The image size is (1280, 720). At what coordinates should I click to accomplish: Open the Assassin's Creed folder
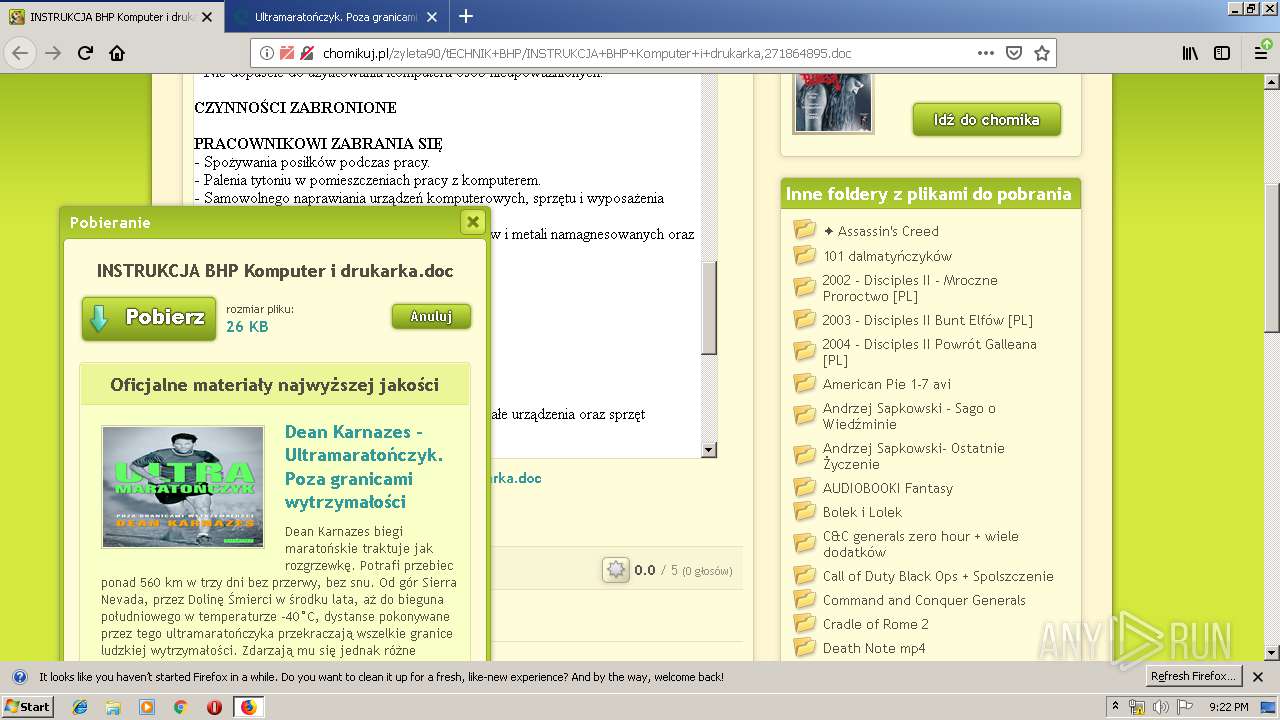click(881, 231)
